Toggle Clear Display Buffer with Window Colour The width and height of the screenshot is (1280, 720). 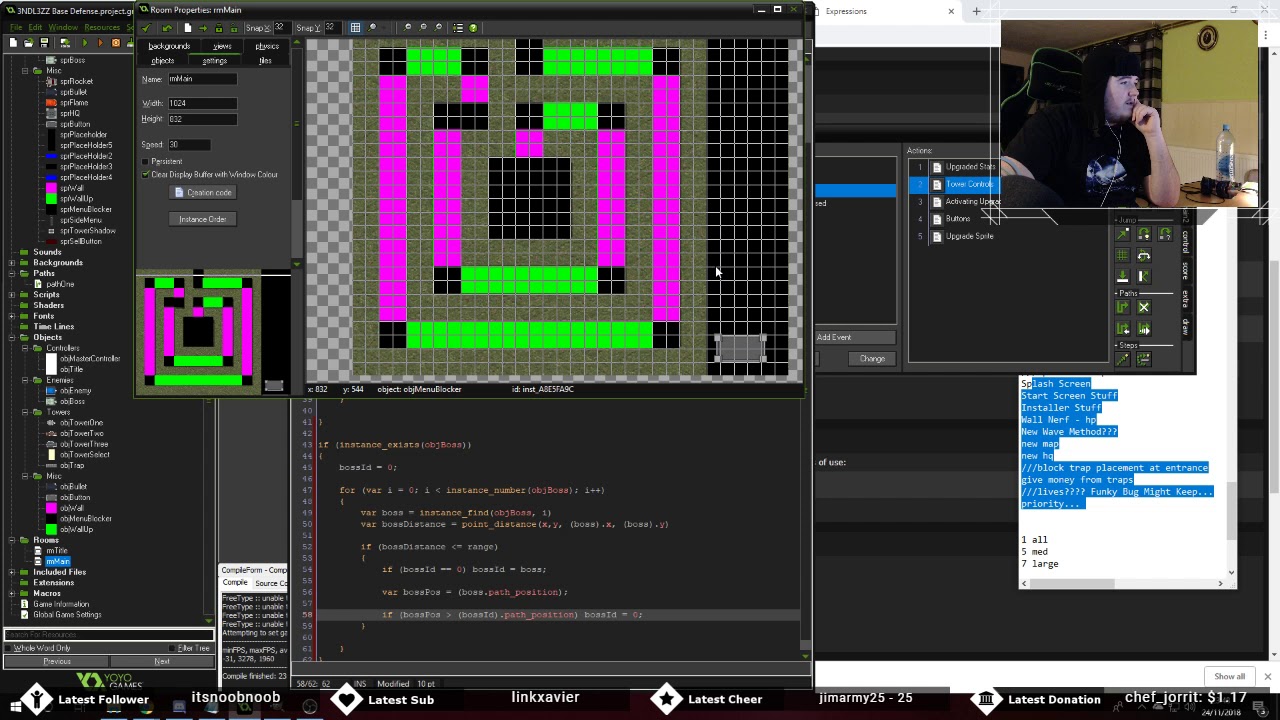pyautogui.click(x=145, y=174)
